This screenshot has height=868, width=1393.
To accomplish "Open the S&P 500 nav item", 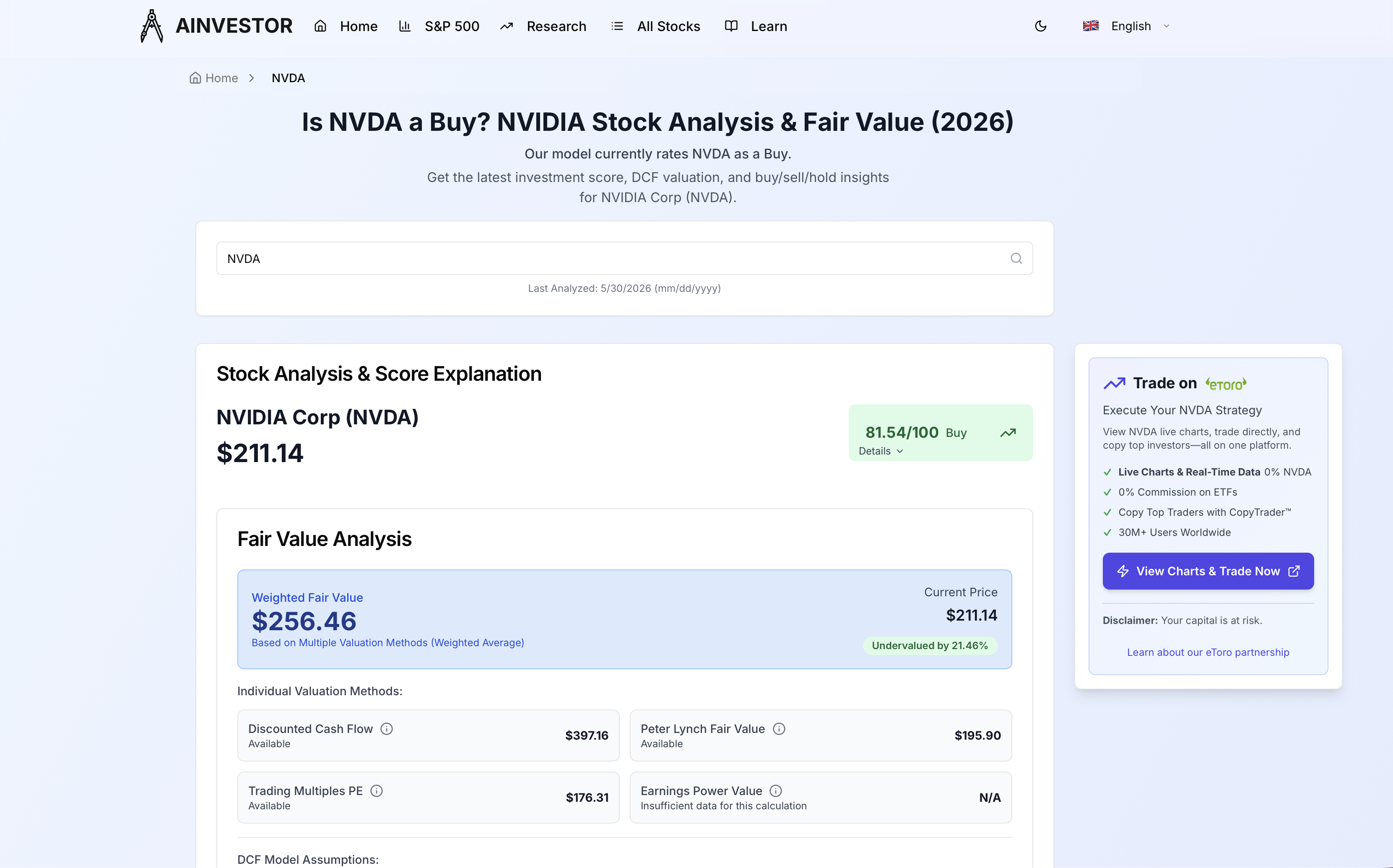I will point(452,26).
